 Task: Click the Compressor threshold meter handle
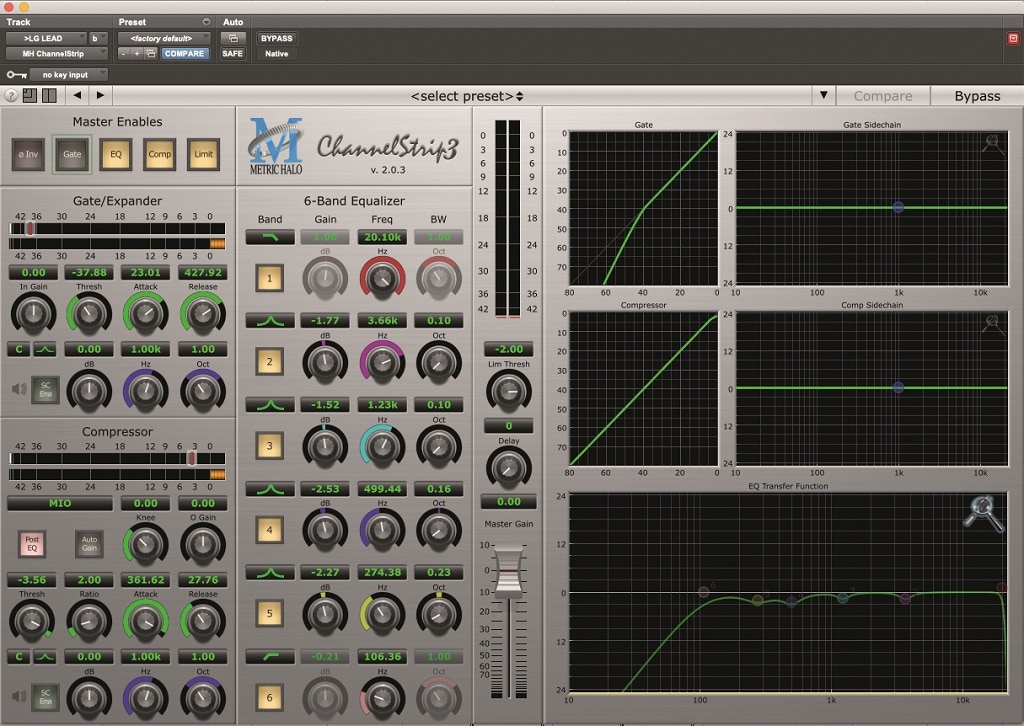[x=191, y=458]
